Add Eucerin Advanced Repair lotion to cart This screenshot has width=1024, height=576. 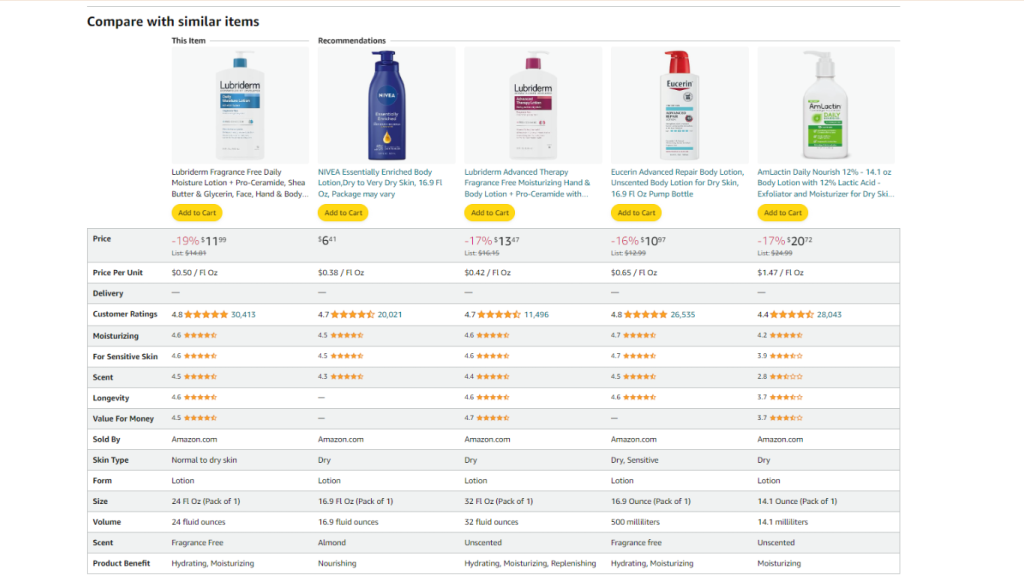tap(636, 213)
